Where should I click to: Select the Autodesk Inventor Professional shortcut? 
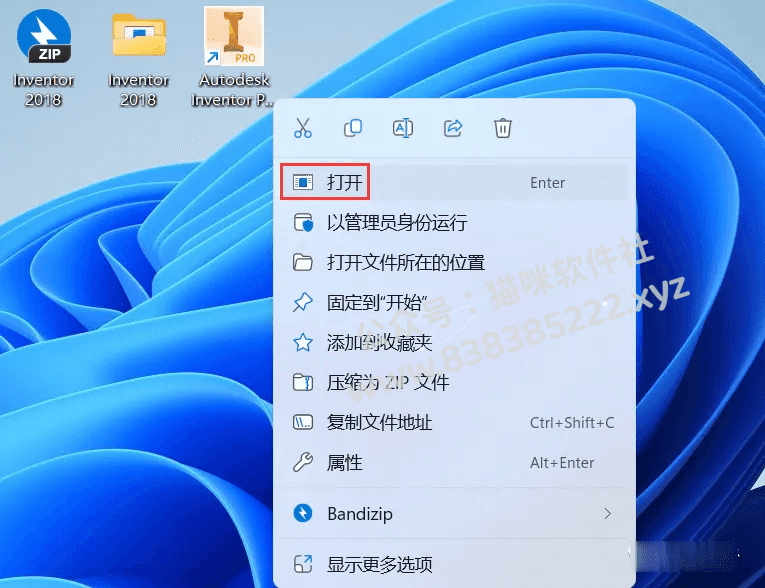(x=233, y=58)
